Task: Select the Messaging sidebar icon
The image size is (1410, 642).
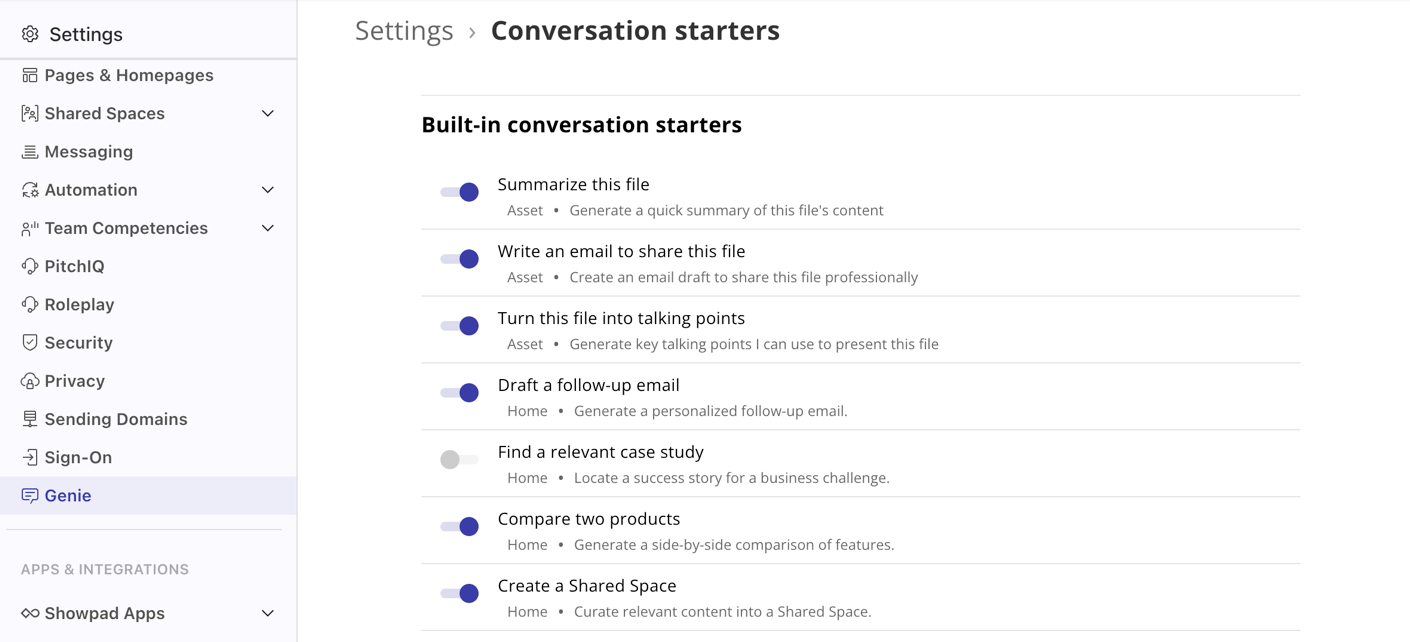Action: pyautogui.click(x=27, y=151)
